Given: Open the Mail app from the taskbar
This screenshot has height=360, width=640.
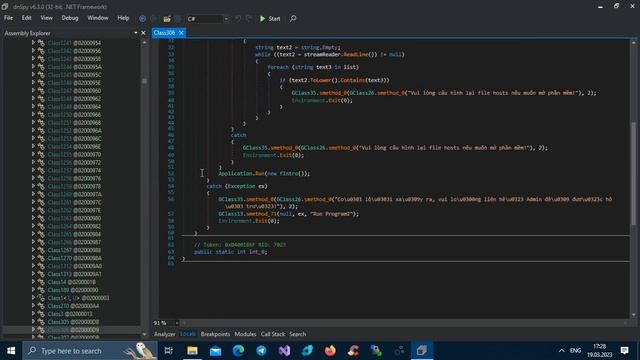Looking at the screenshot, I should (216, 351).
